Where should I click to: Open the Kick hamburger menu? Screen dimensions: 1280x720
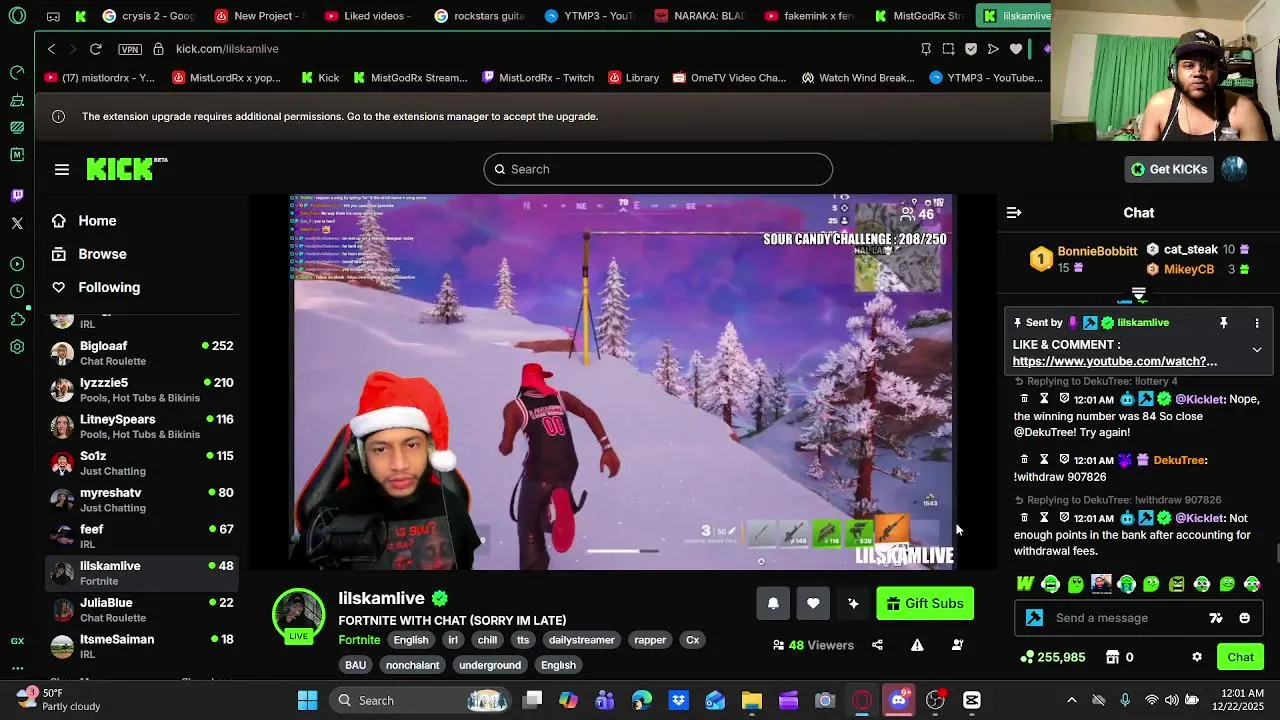coord(62,170)
